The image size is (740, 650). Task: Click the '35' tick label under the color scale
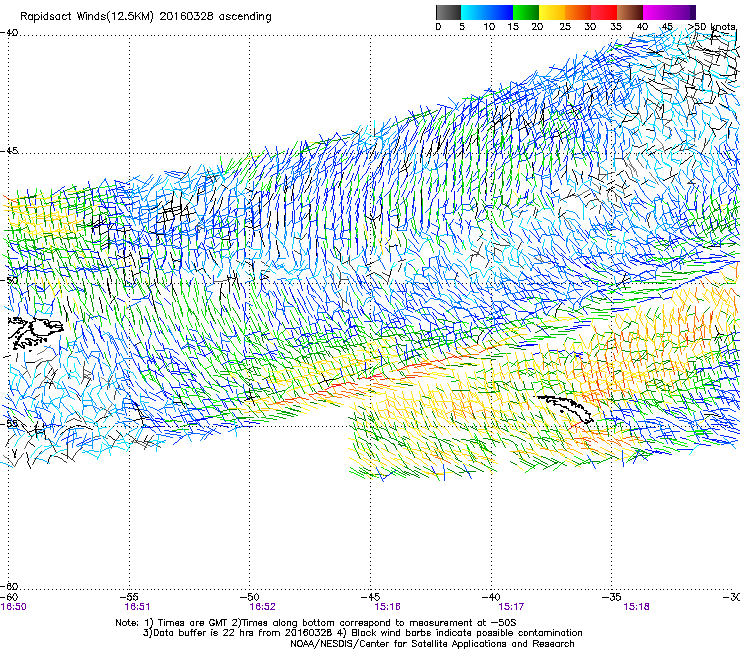(x=616, y=27)
